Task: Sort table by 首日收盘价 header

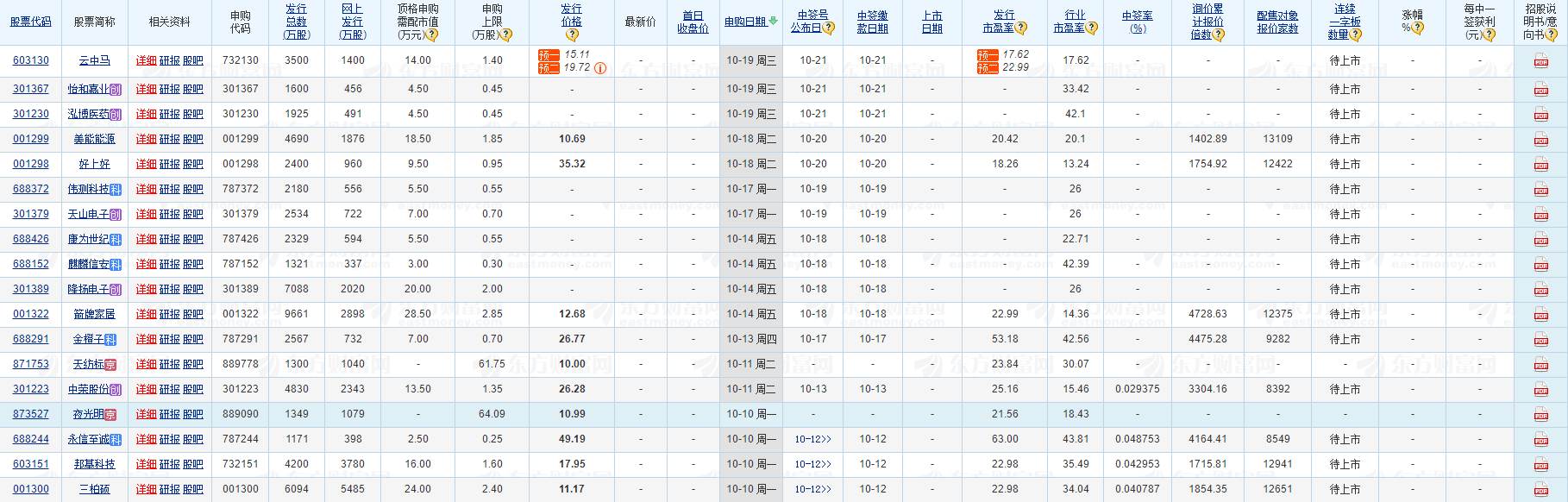Action: (693, 22)
